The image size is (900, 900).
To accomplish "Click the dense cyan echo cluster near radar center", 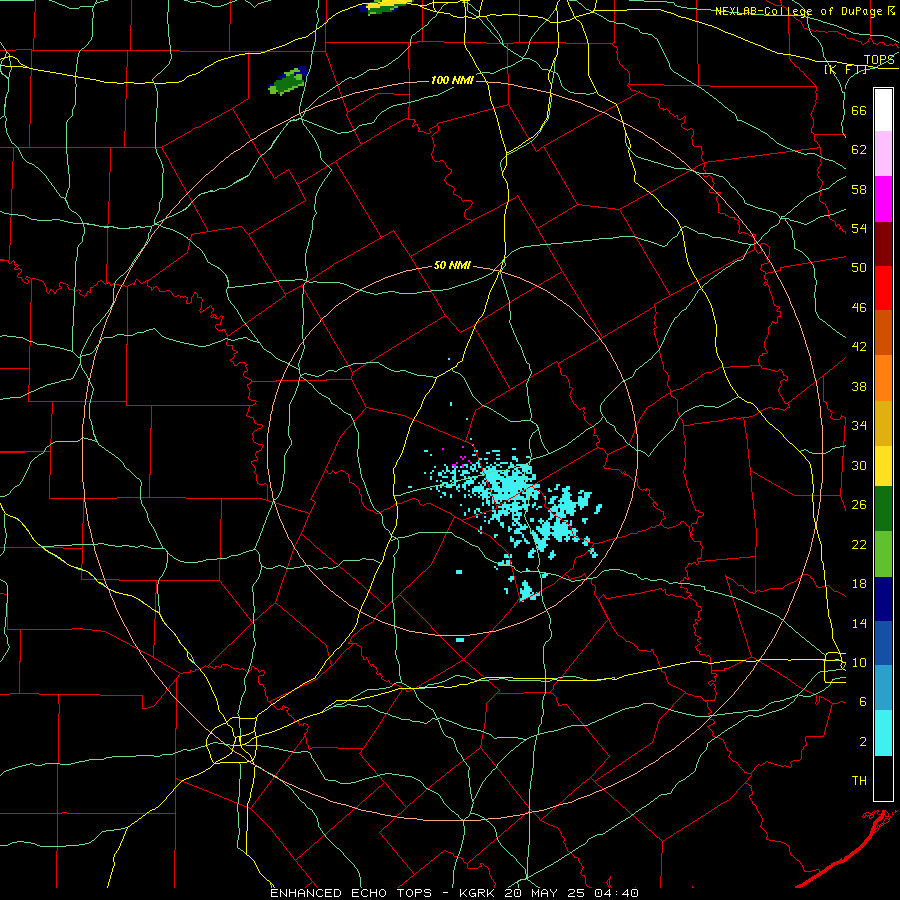I will (x=508, y=485).
